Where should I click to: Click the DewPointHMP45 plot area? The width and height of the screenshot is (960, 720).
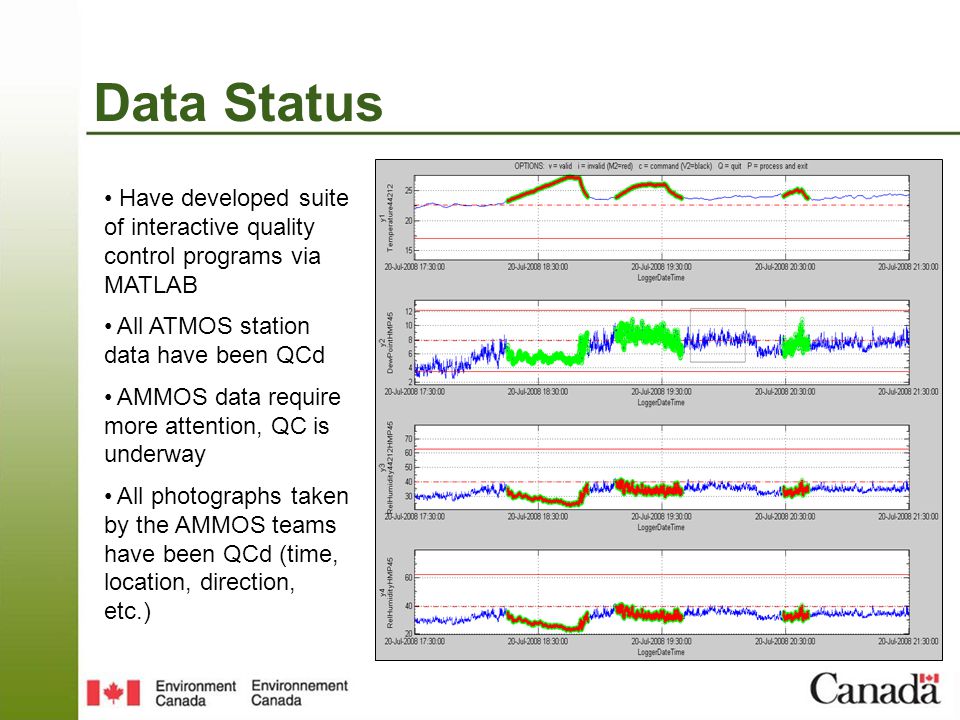(662, 342)
